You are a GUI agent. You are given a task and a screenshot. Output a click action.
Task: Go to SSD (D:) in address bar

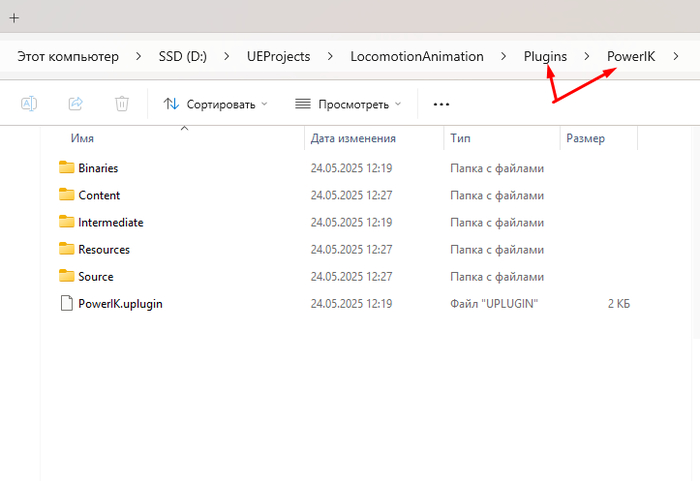point(184,57)
